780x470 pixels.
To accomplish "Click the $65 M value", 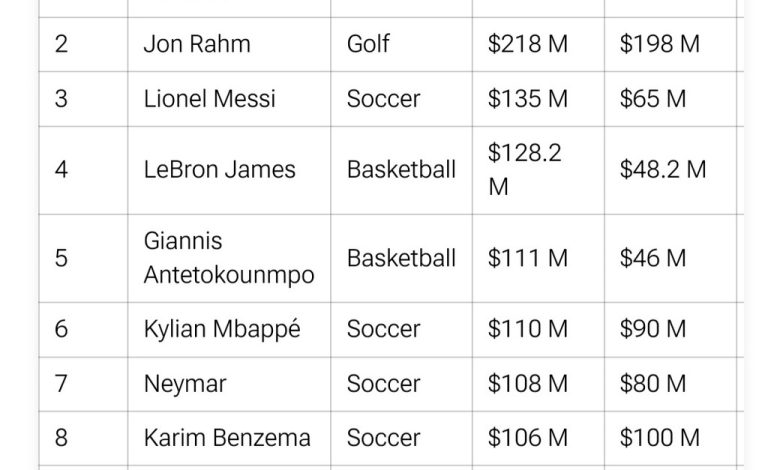I will pyautogui.click(x=653, y=99).
